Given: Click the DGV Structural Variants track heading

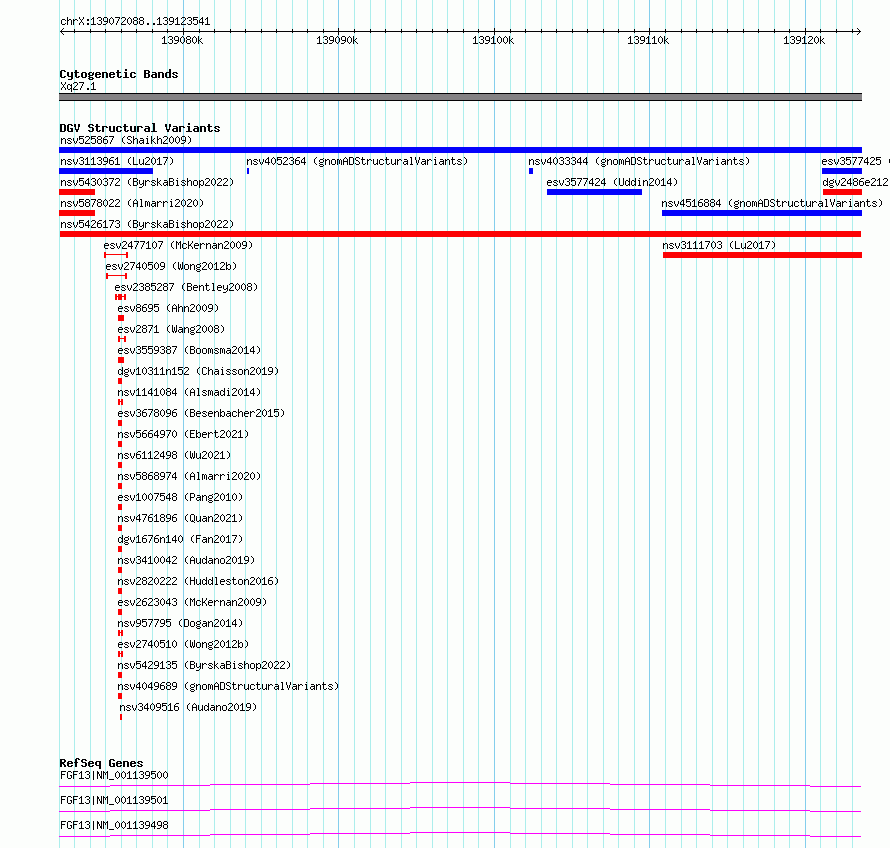Looking at the screenshot, I should click(140, 128).
